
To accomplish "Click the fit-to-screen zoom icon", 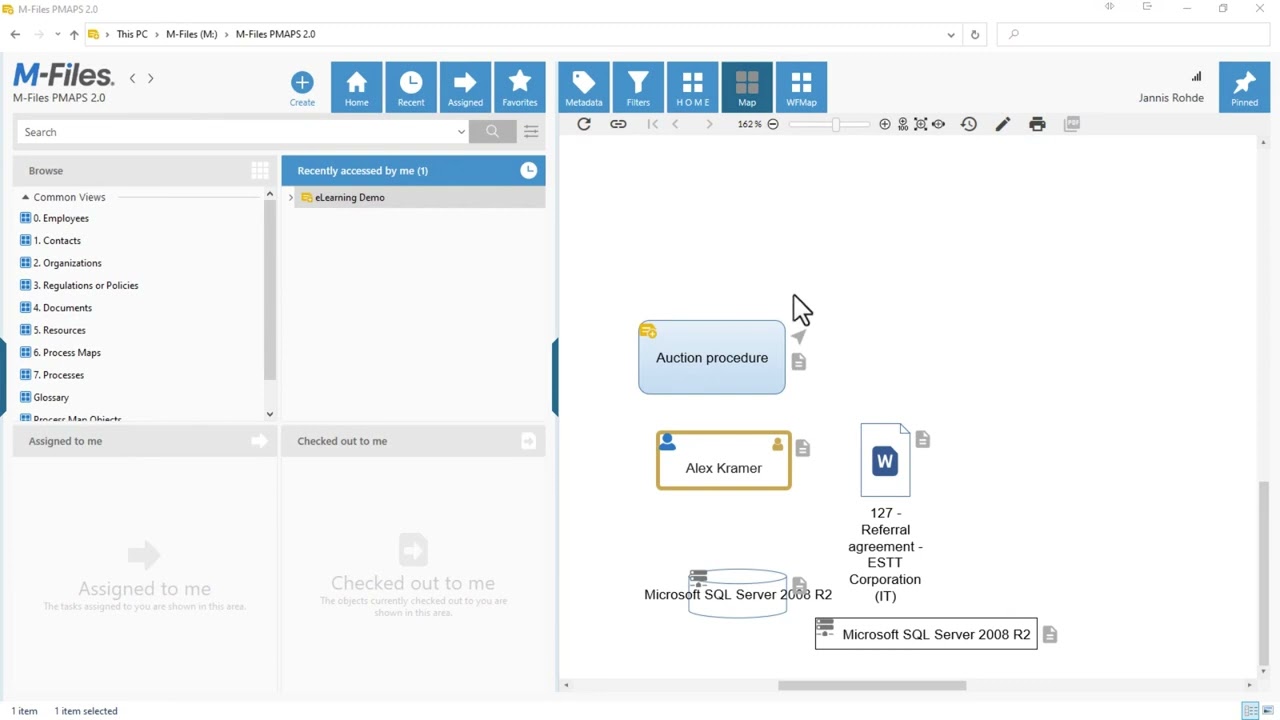I will [x=921, y=124].
